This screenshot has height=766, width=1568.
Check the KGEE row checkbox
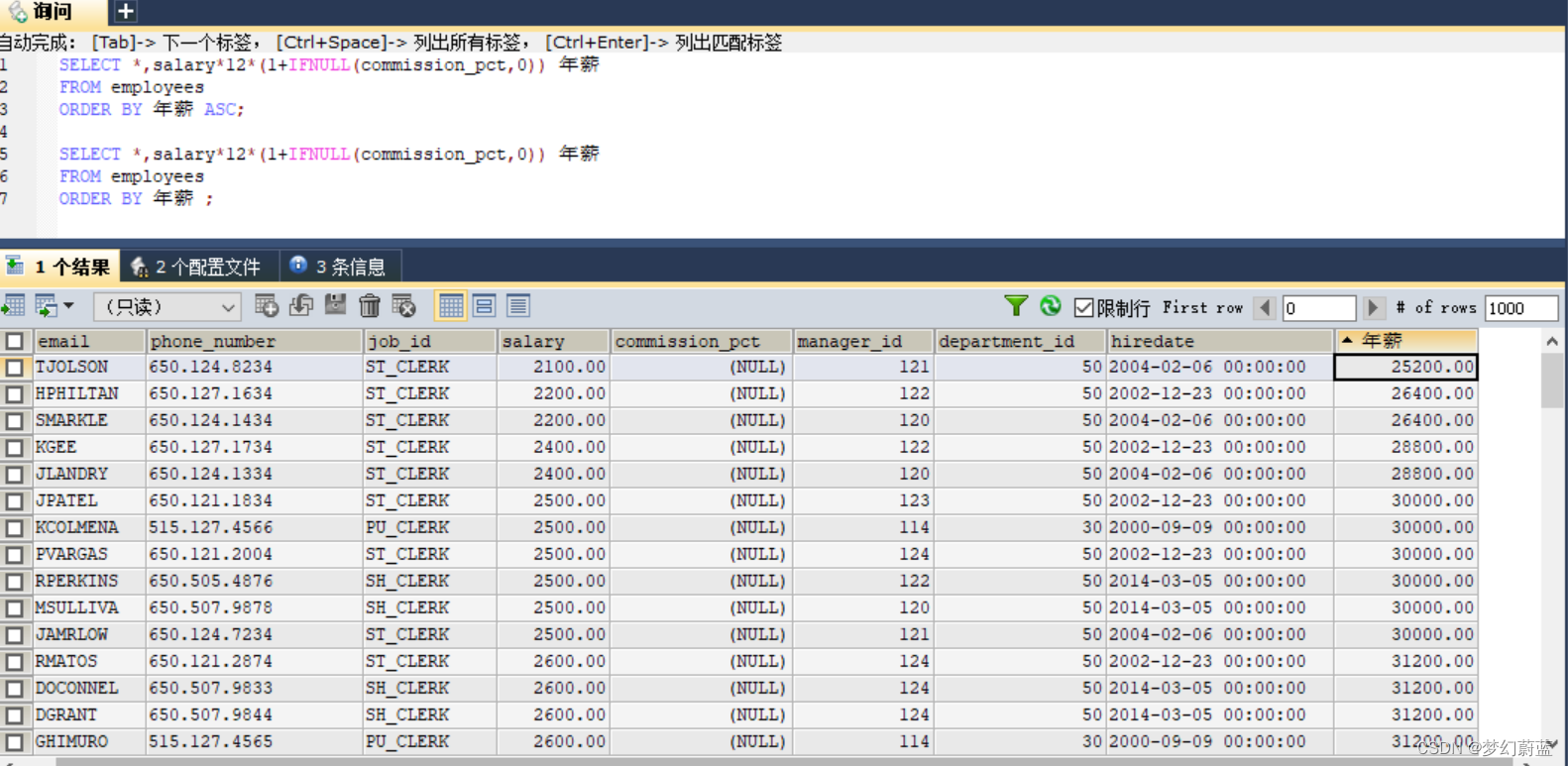click(15, 448)
